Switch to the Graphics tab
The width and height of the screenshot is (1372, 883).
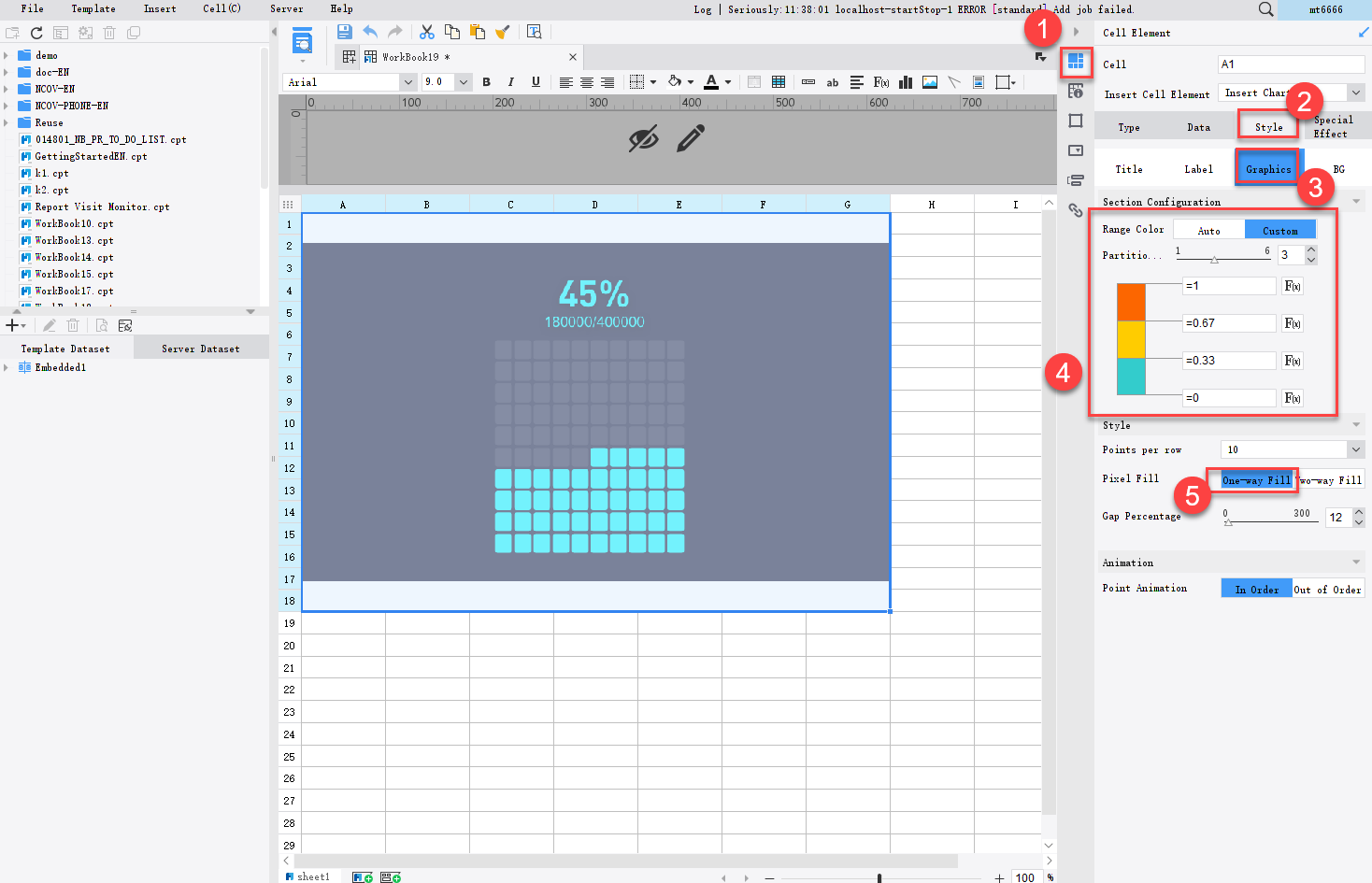pyautogui.click(x=1267, y=168)
